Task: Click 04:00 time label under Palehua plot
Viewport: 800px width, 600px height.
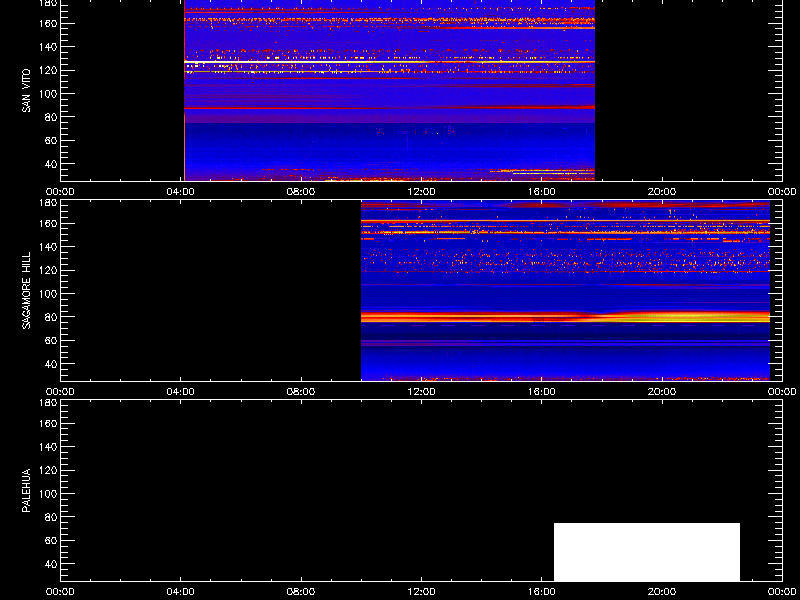Action: click(181, 592)
